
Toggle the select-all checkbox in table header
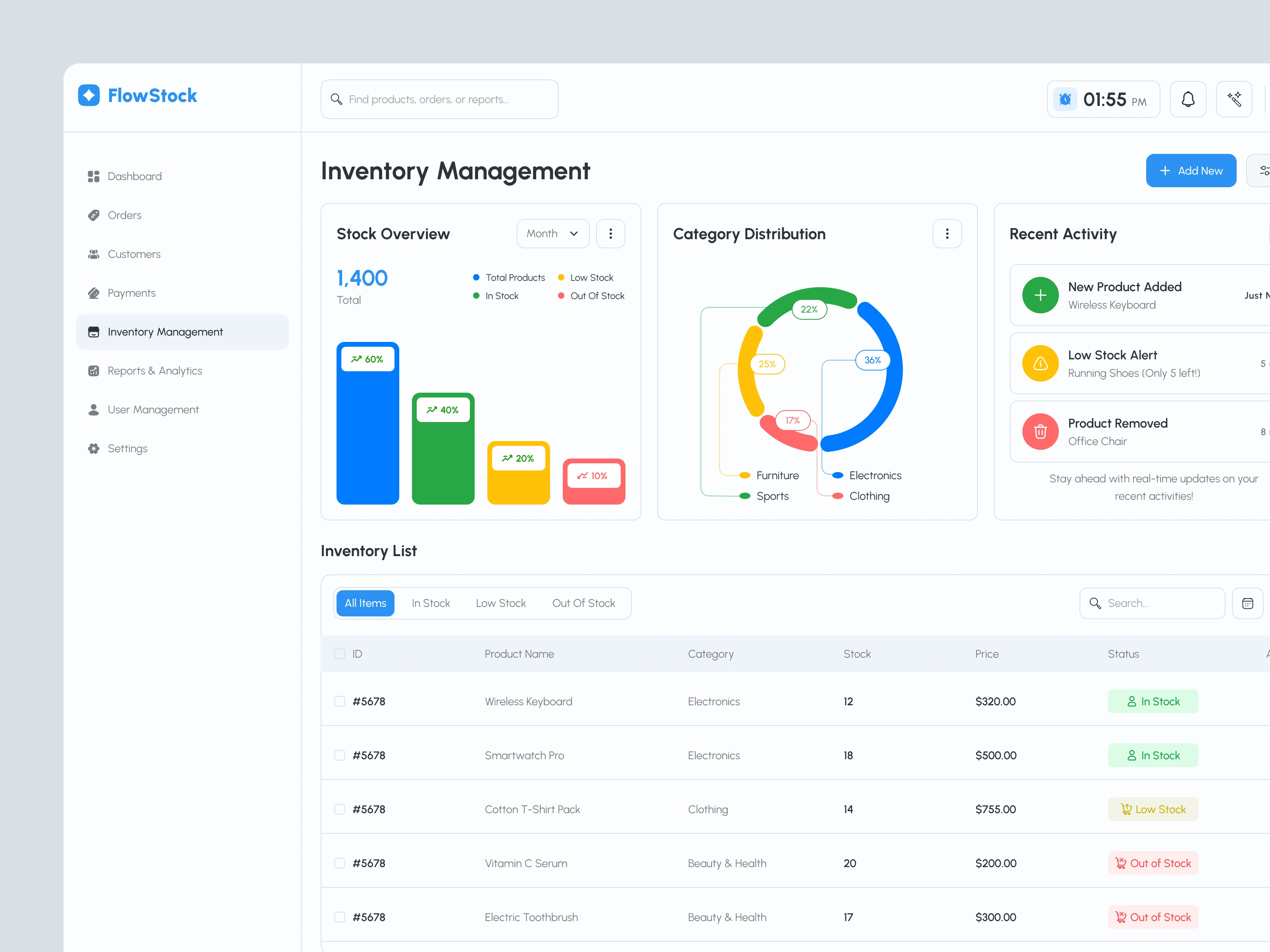tap(339, 654)
